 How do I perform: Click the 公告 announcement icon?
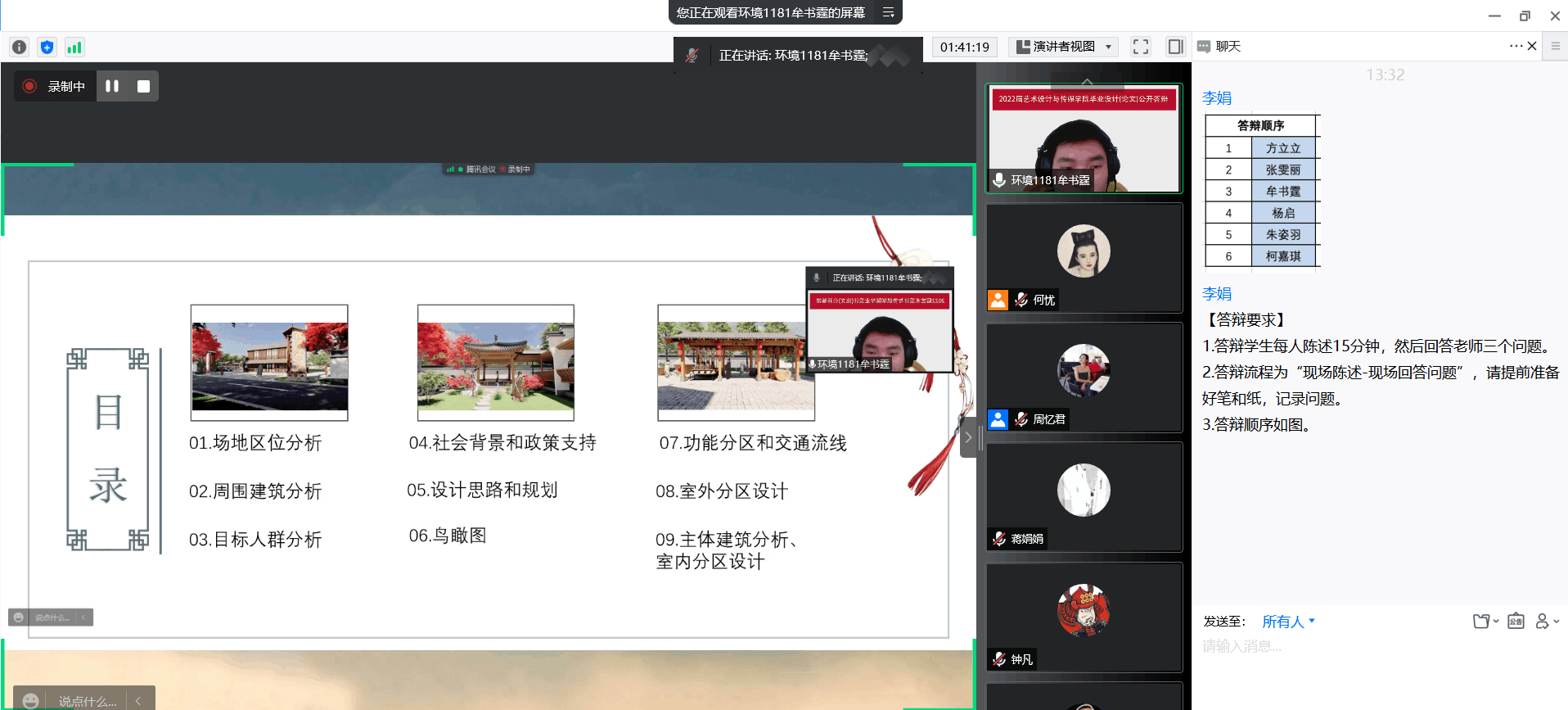[x=1516, y=622]
